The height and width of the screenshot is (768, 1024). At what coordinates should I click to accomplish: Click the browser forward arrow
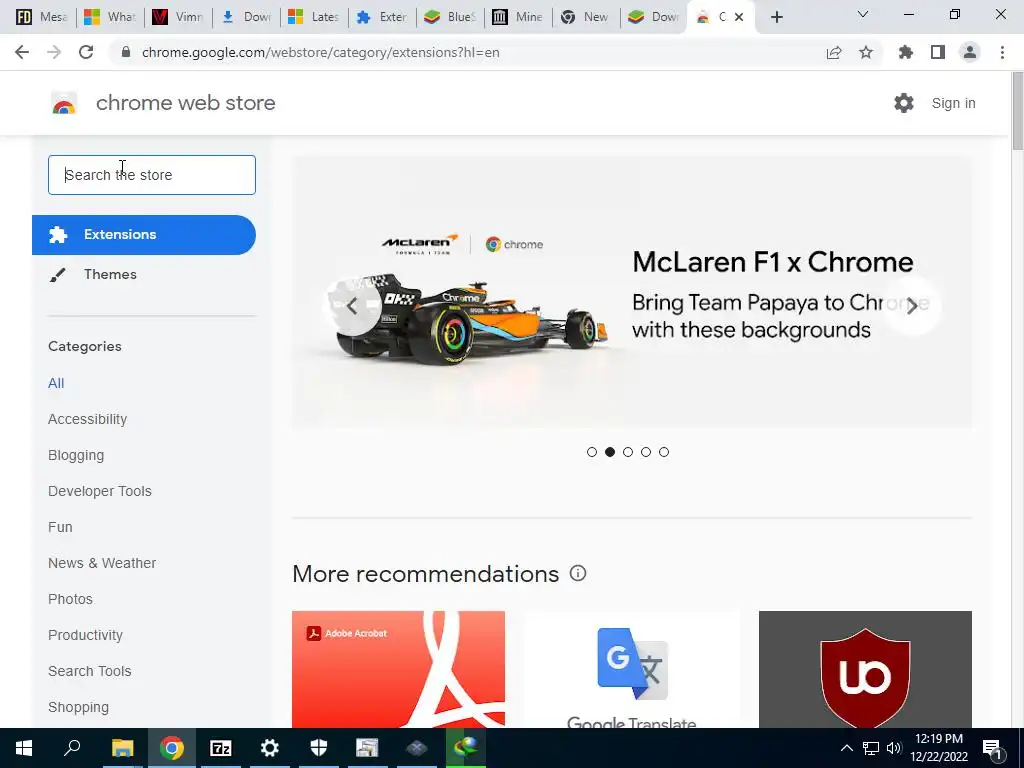[54, 52]
